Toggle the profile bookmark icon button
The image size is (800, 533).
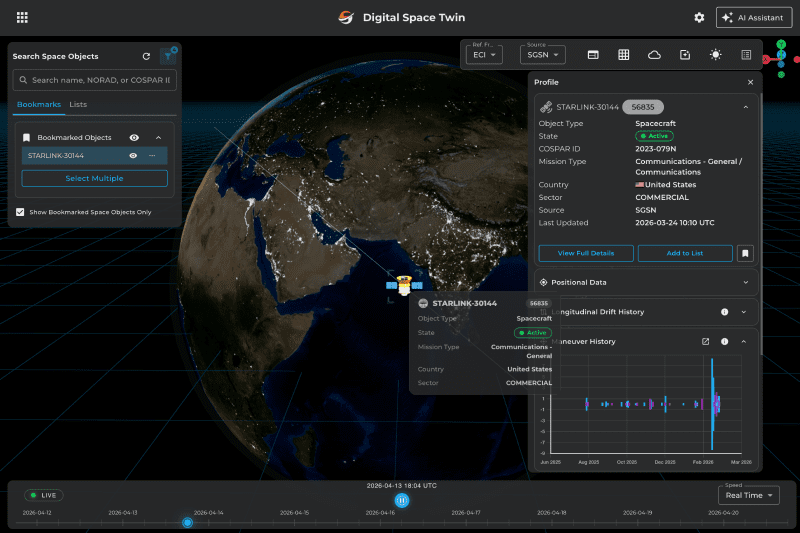coord(745,253)
